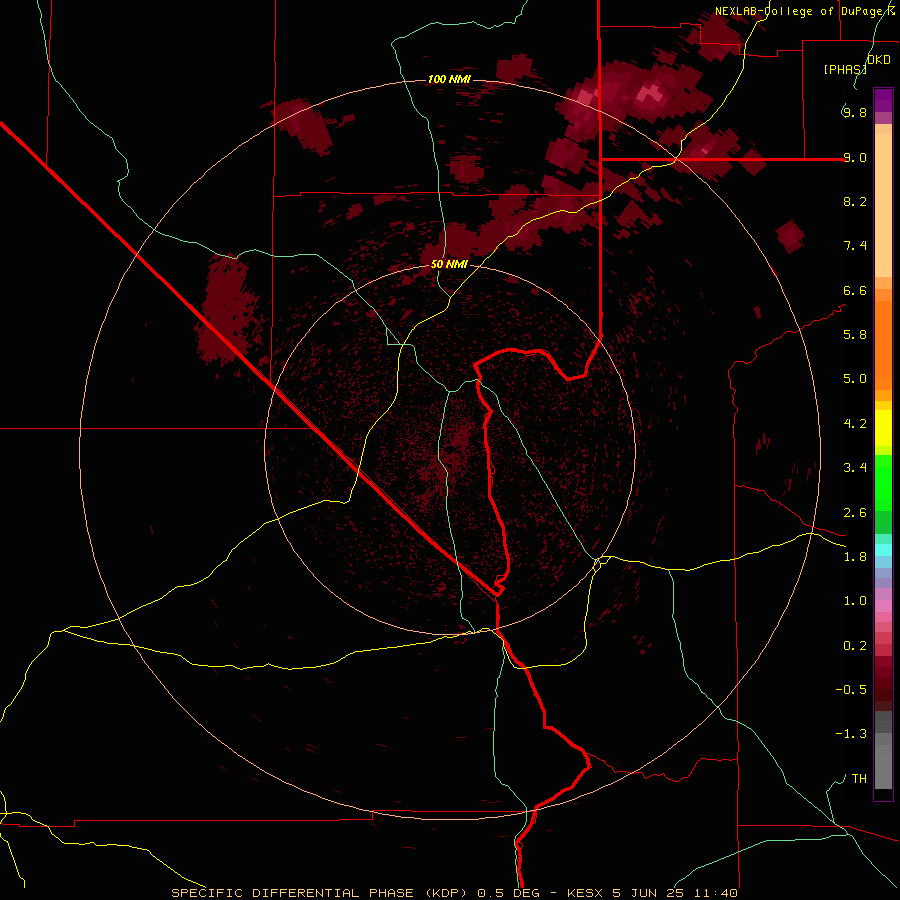The height and width of the screenshot is (900, 900).
Task: Click the 8.2 scale label
Action: pyautogui.click(x=855, y=201)
